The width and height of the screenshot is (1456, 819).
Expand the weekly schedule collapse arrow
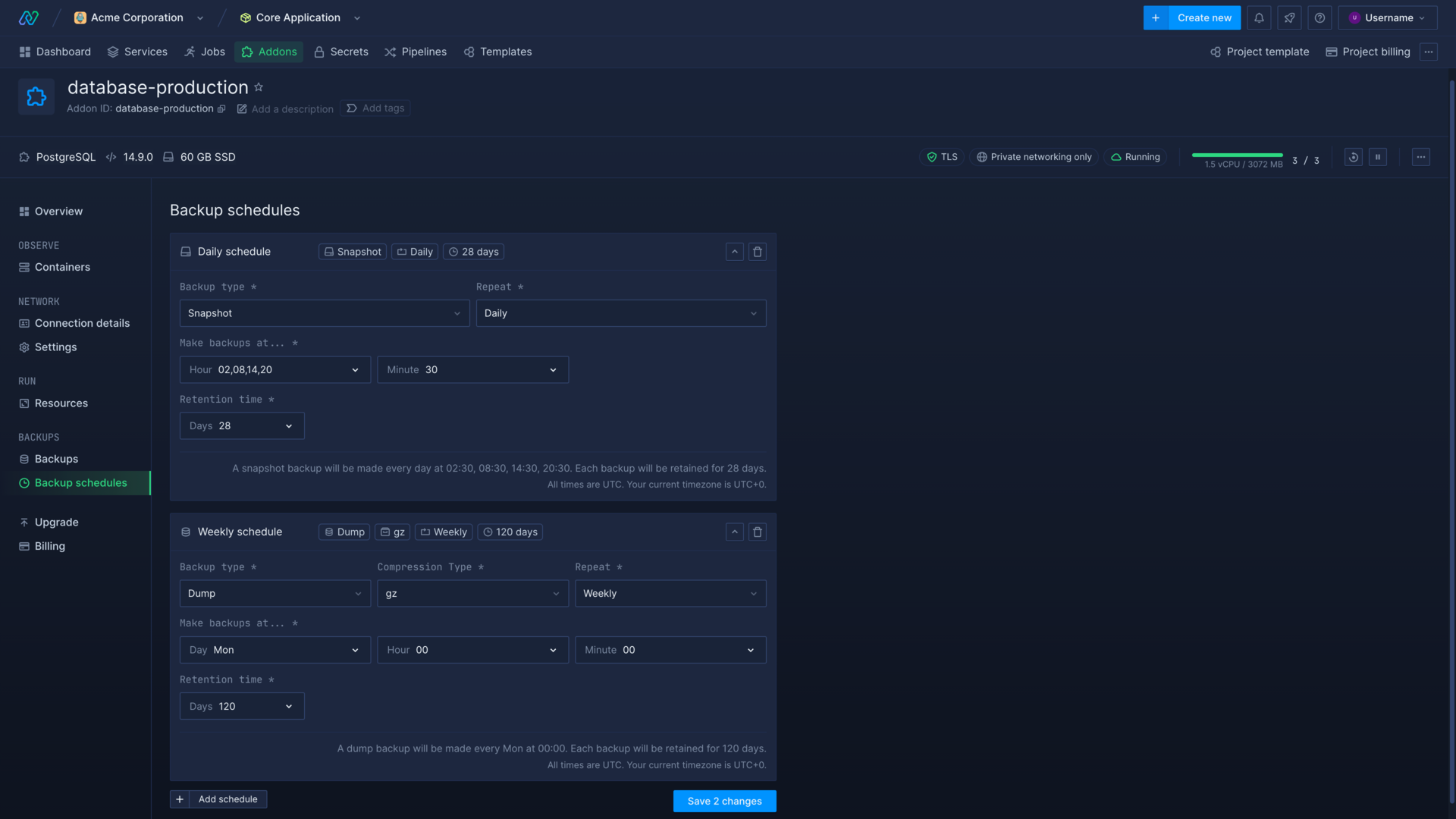tap(735, 532)
